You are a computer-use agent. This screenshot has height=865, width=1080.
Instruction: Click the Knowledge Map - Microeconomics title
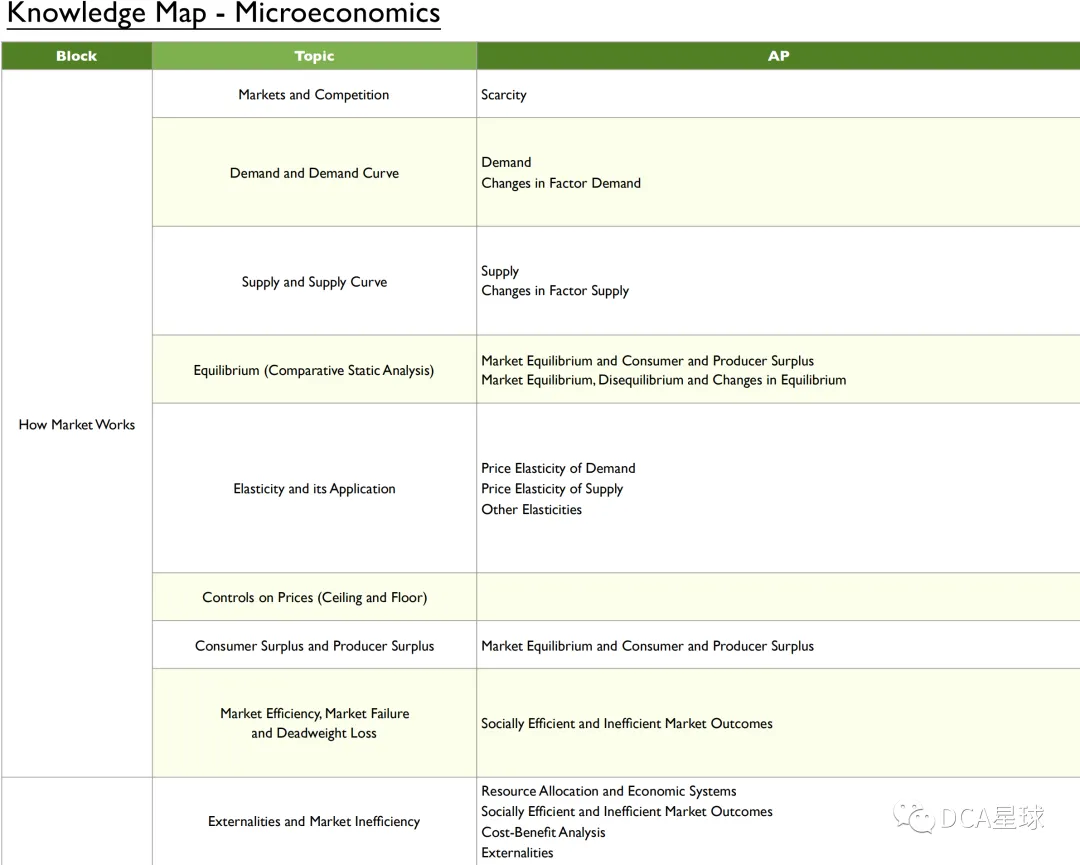(x=223, y=14)
